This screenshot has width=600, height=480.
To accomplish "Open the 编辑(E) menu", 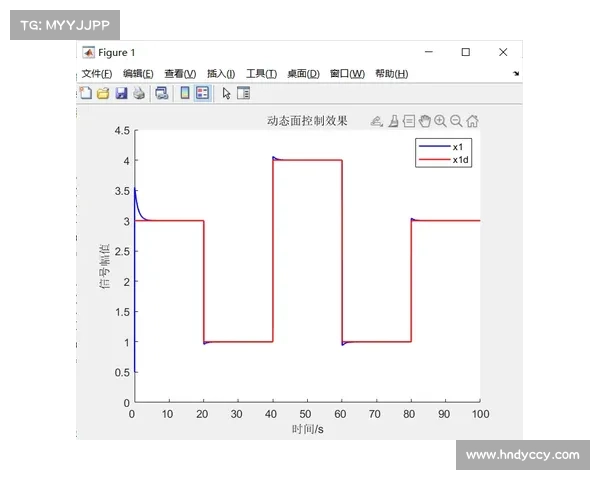I will click(x=138, y=73).
